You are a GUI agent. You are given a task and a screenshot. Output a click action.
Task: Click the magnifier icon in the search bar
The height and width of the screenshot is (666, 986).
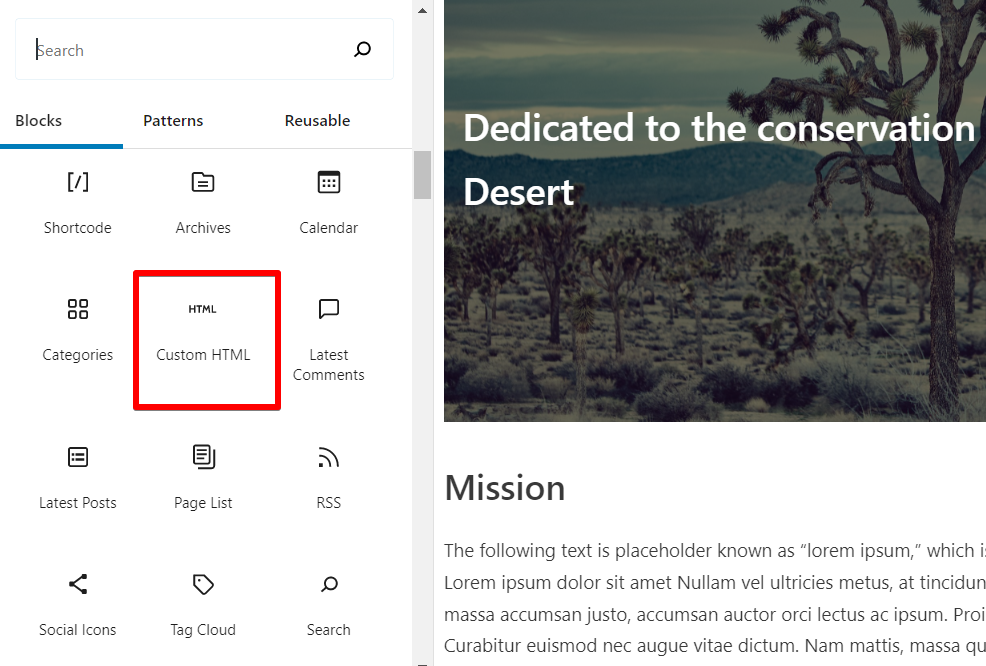(362, 48)
